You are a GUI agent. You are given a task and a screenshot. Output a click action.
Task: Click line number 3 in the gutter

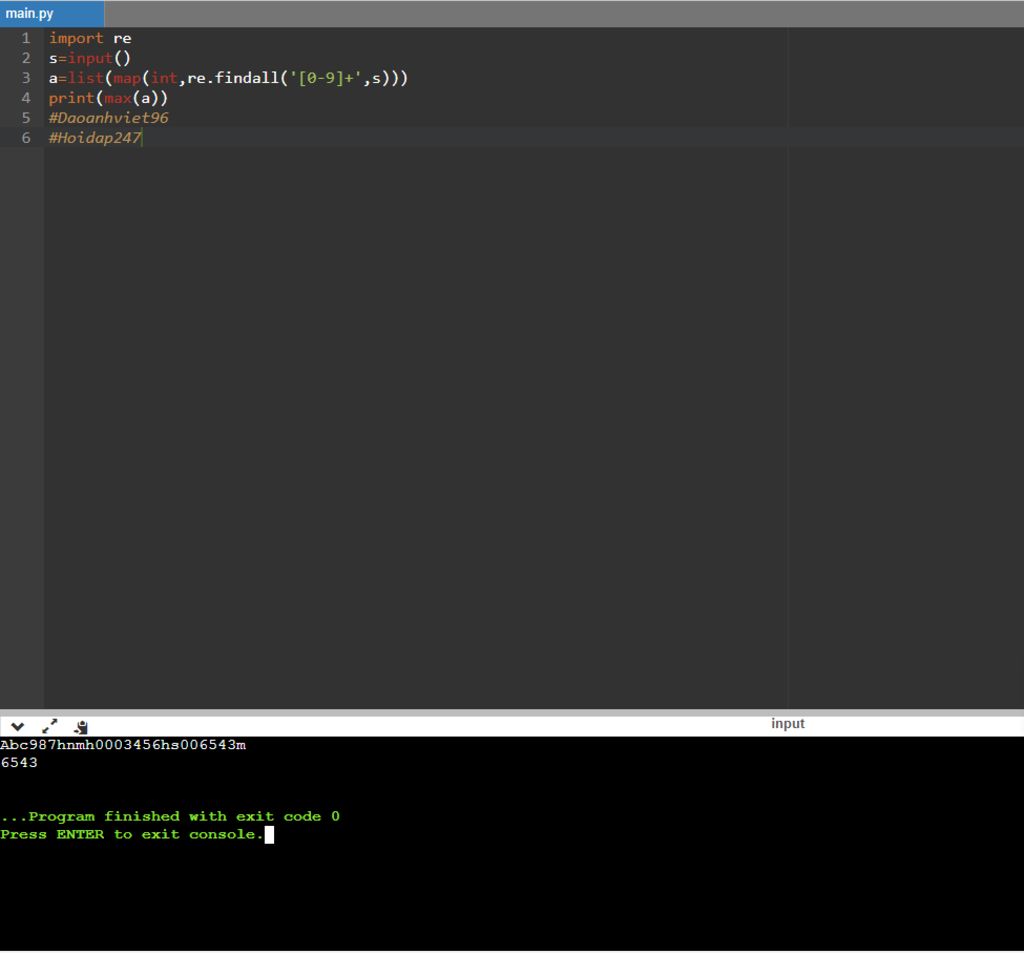pyautogui.click(x=26, y=78)
